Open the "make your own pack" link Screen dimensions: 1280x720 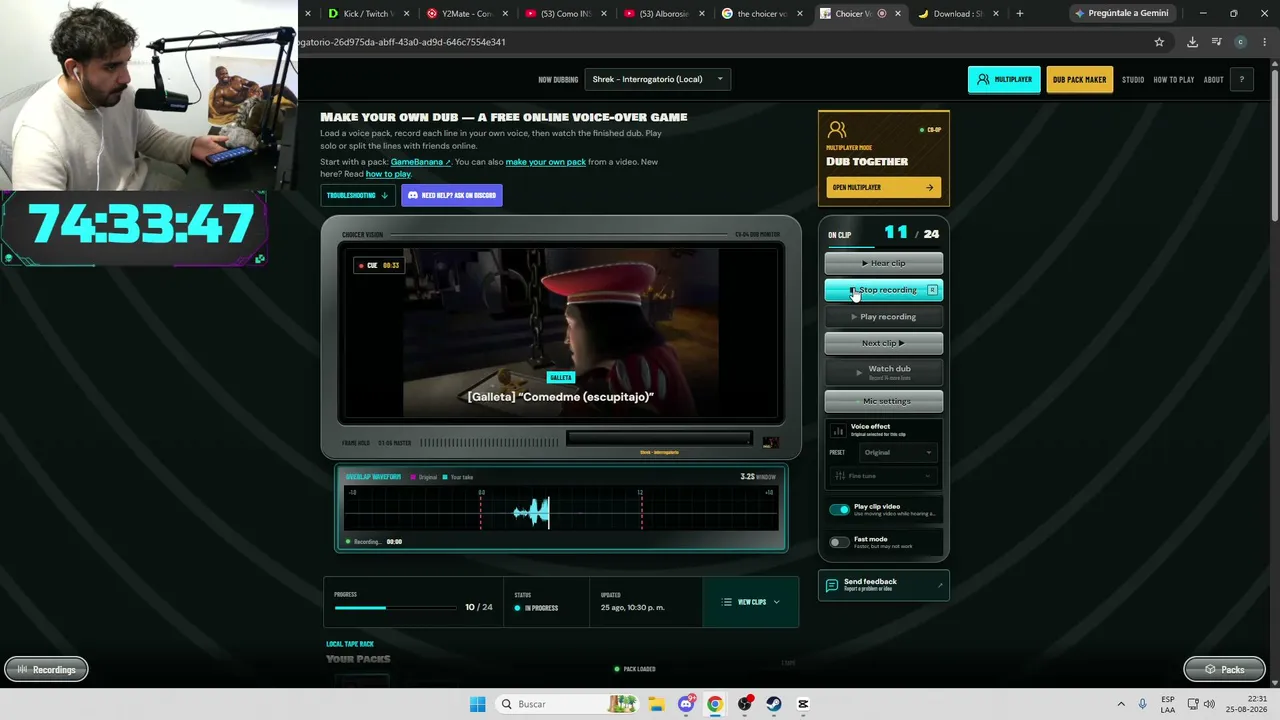click(x=545, y=162)
